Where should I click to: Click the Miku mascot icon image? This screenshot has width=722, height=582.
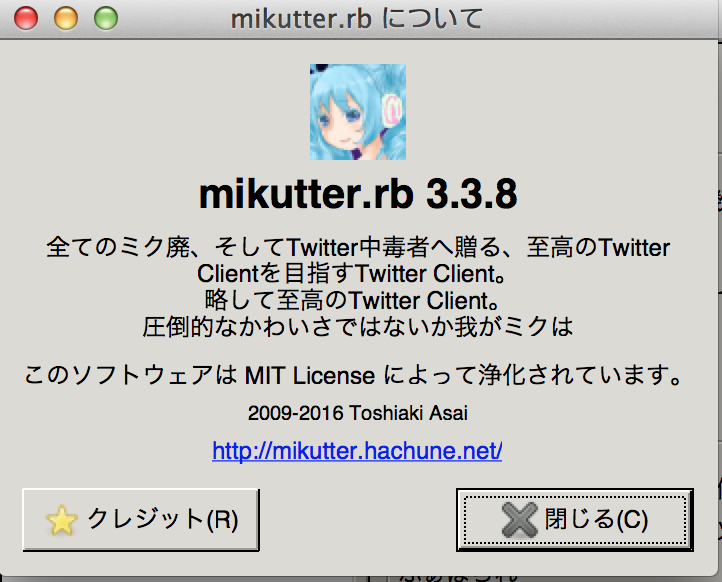(x=358, y=112)
